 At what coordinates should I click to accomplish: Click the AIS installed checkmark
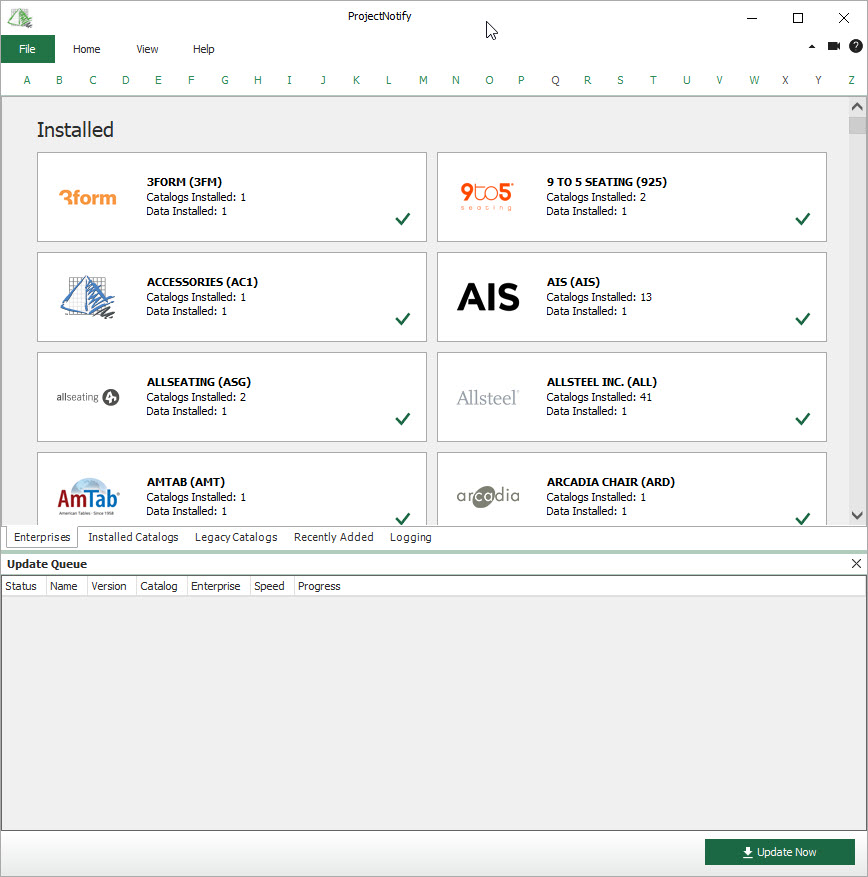[803, 319]
